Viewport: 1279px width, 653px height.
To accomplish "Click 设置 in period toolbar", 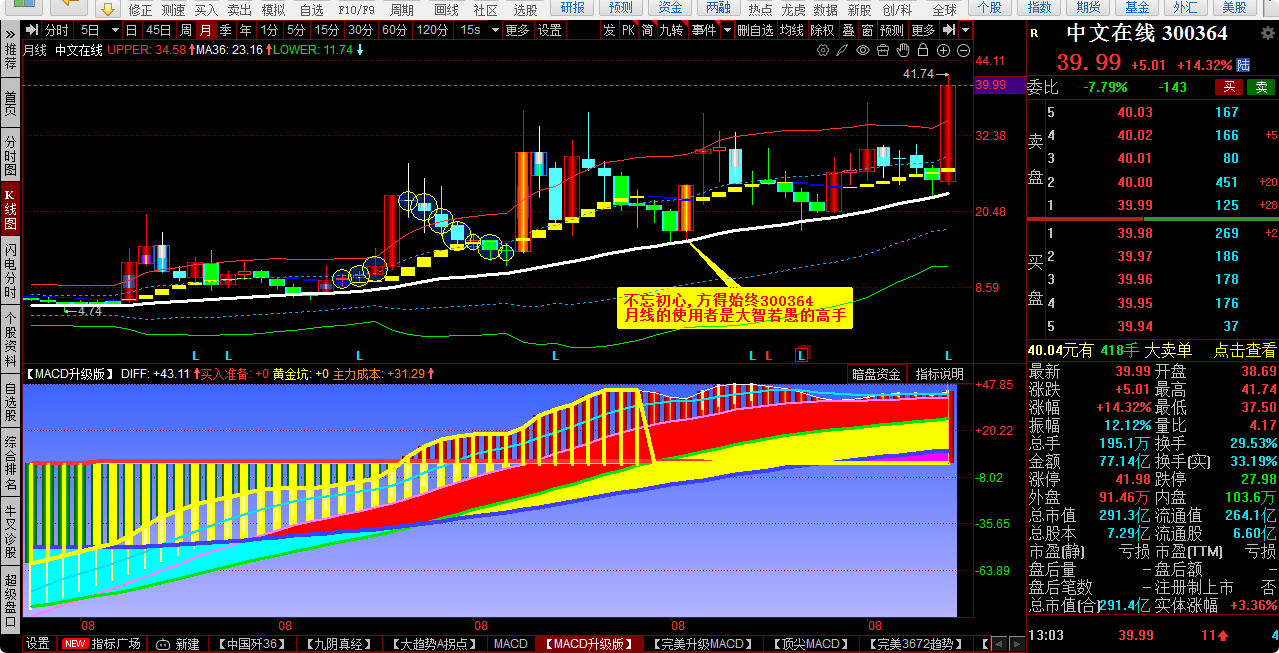I will (550, 30).
